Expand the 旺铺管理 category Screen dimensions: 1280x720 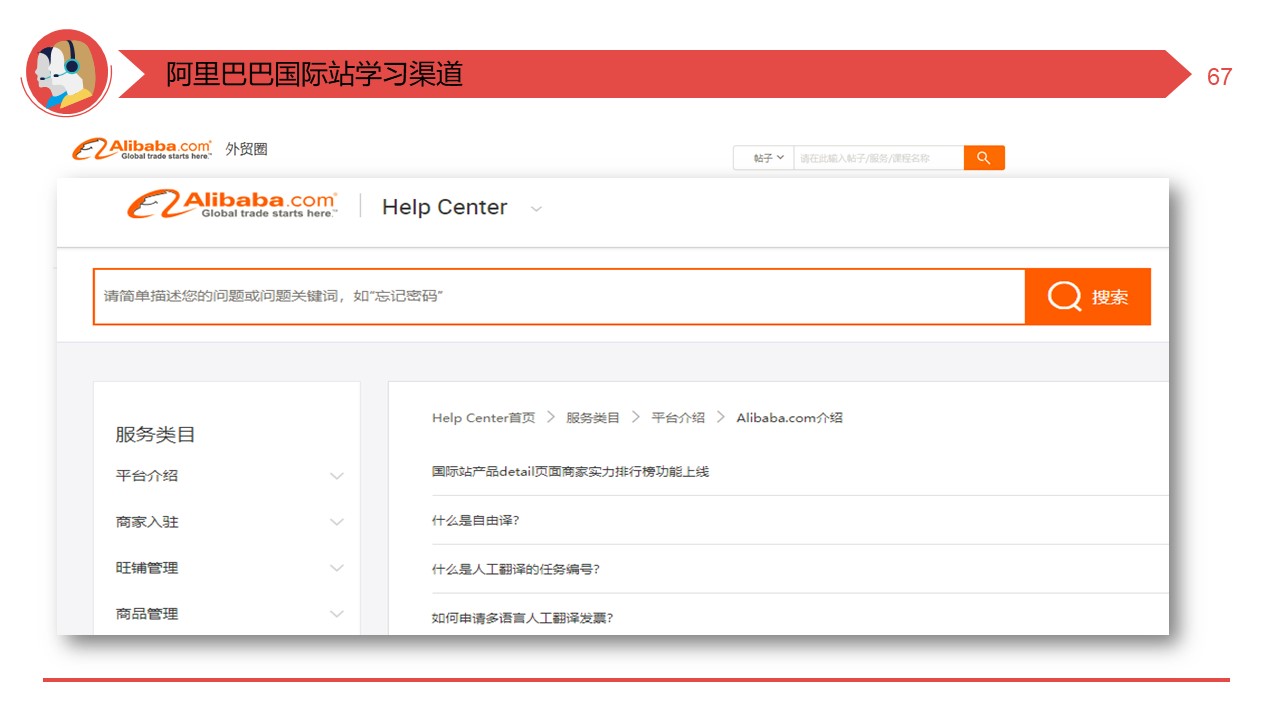pos(336,568)
